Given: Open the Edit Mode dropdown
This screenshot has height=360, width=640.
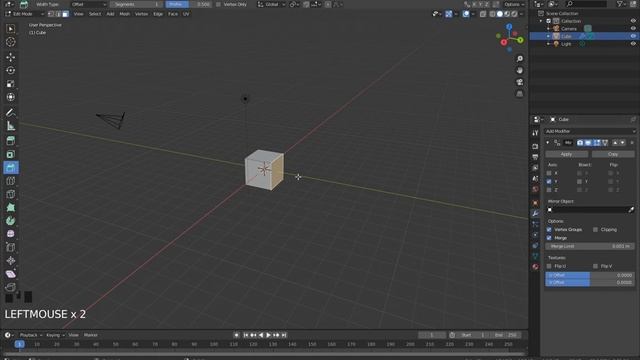Looking at the screenshot, I should [x=24, y=14].
